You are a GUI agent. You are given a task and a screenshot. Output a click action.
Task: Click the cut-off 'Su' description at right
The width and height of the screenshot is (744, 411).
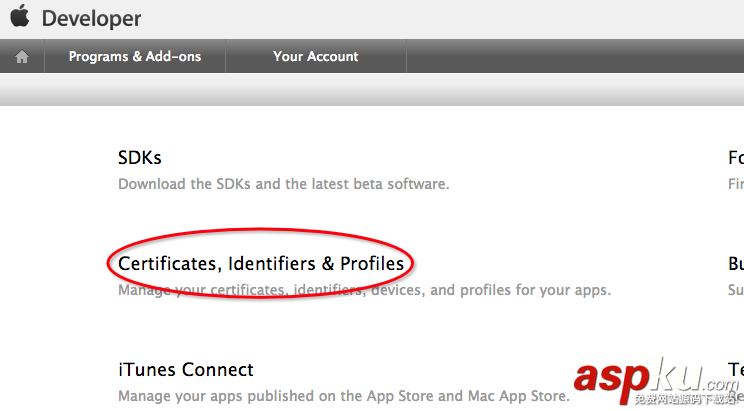(736, 291)
